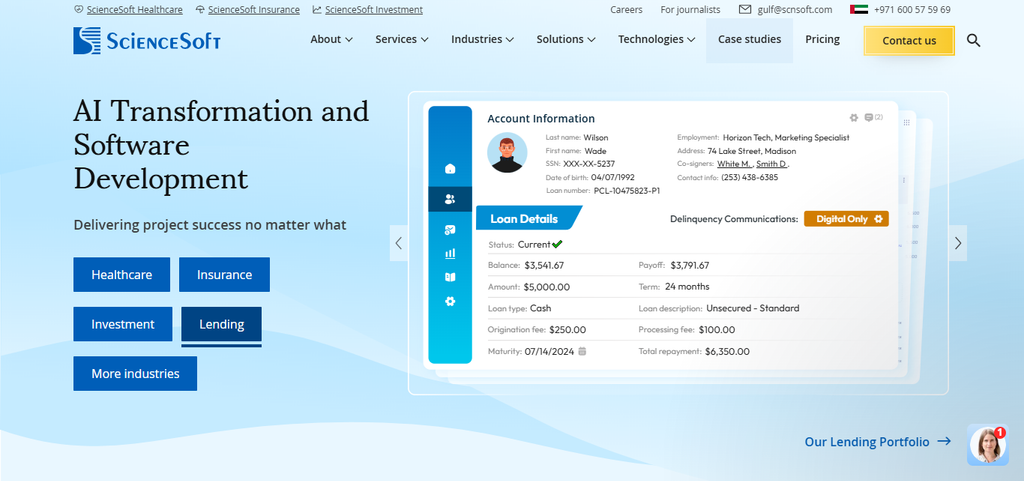
Task: Click the grid dots icon at card corner
Action: tap(906, 123)
